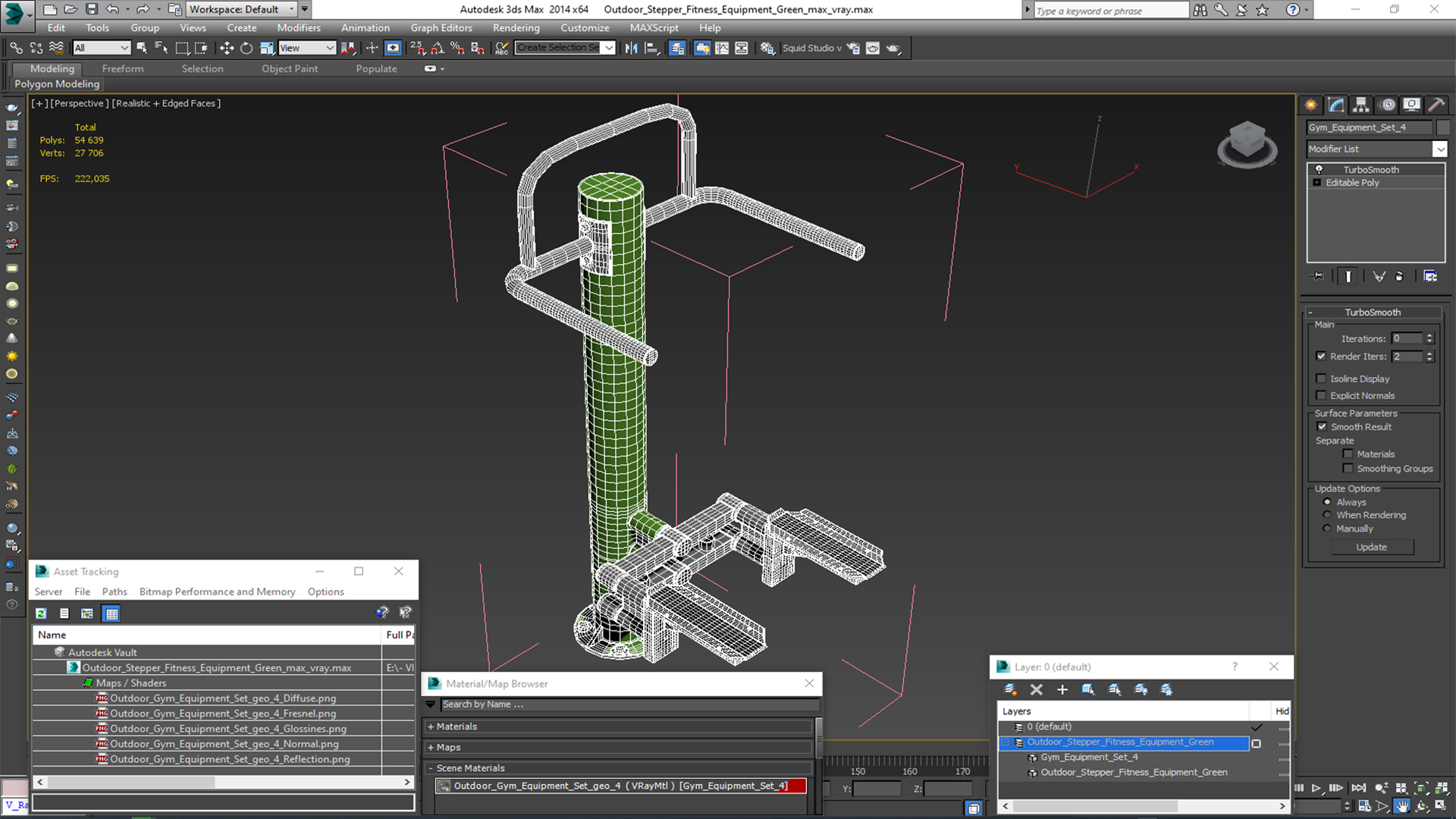The height and width of the screenshot is (819, 1456).
Task: Enable Explicit Normals checkbox
Action: click(x=1321, y=395)
